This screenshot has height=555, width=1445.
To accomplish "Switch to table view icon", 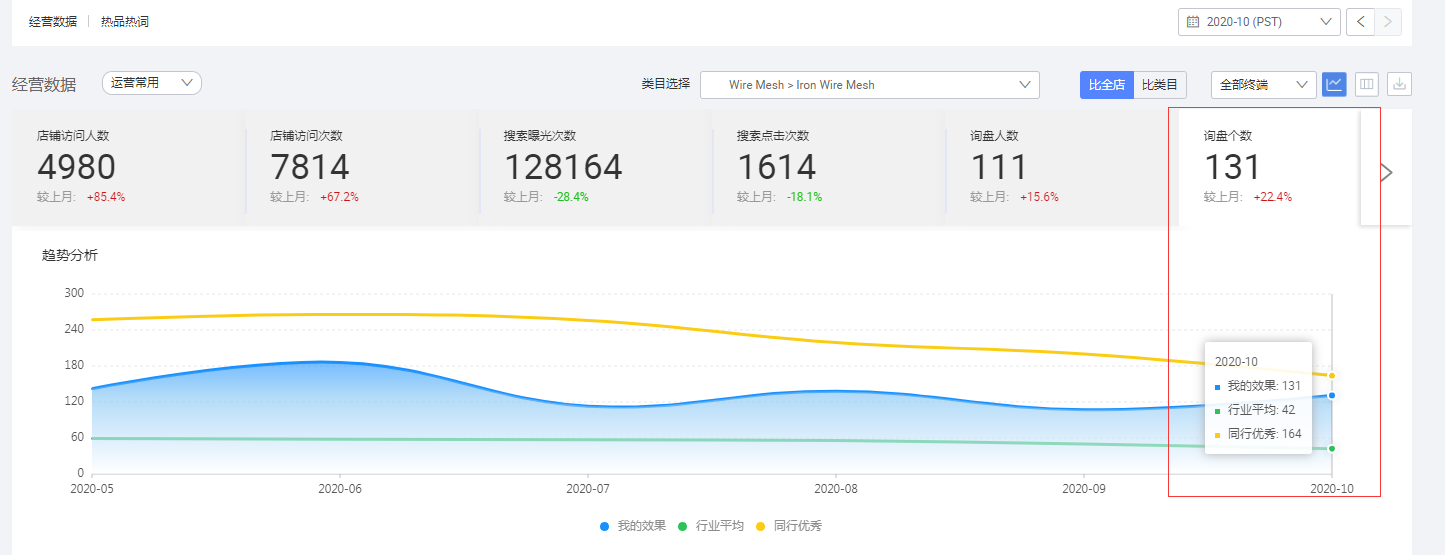I will 1367,85.
